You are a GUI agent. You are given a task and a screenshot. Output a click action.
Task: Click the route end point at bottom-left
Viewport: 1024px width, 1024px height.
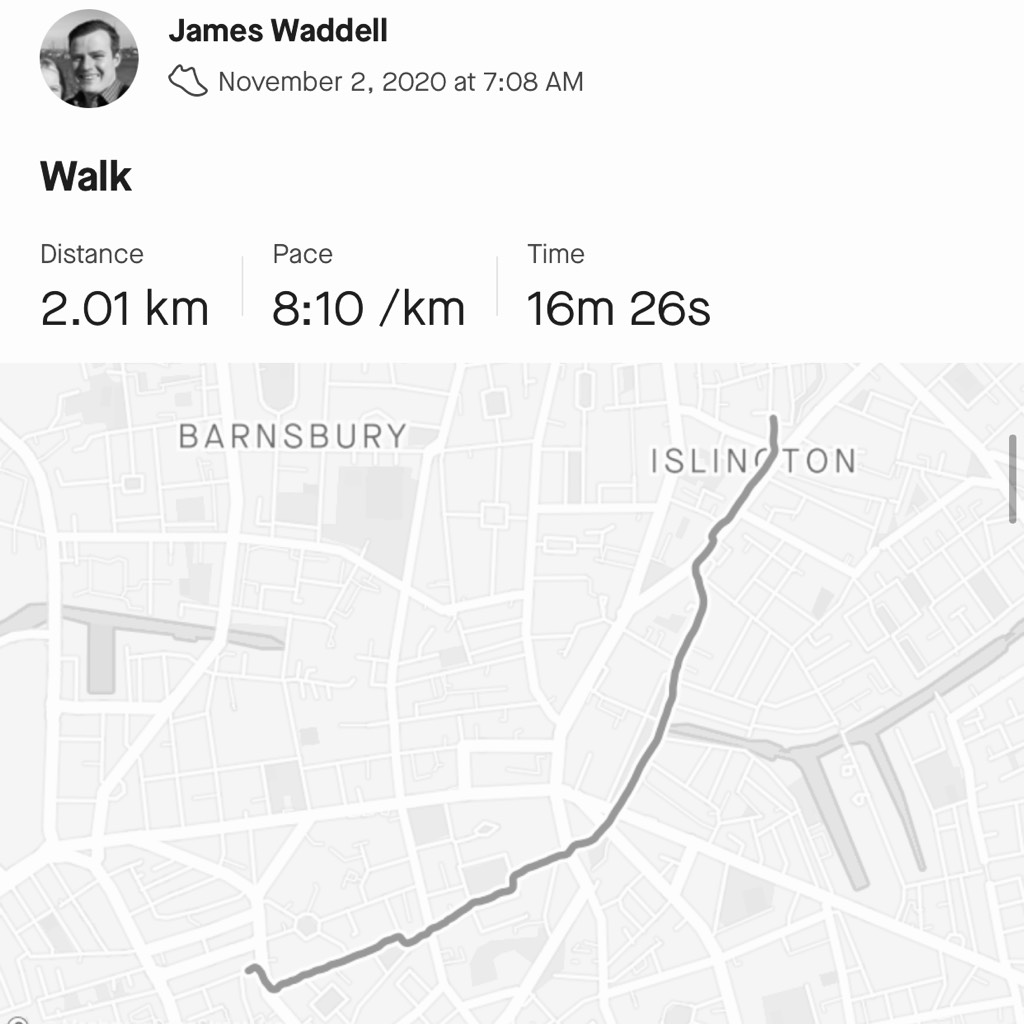pos(249,970)
